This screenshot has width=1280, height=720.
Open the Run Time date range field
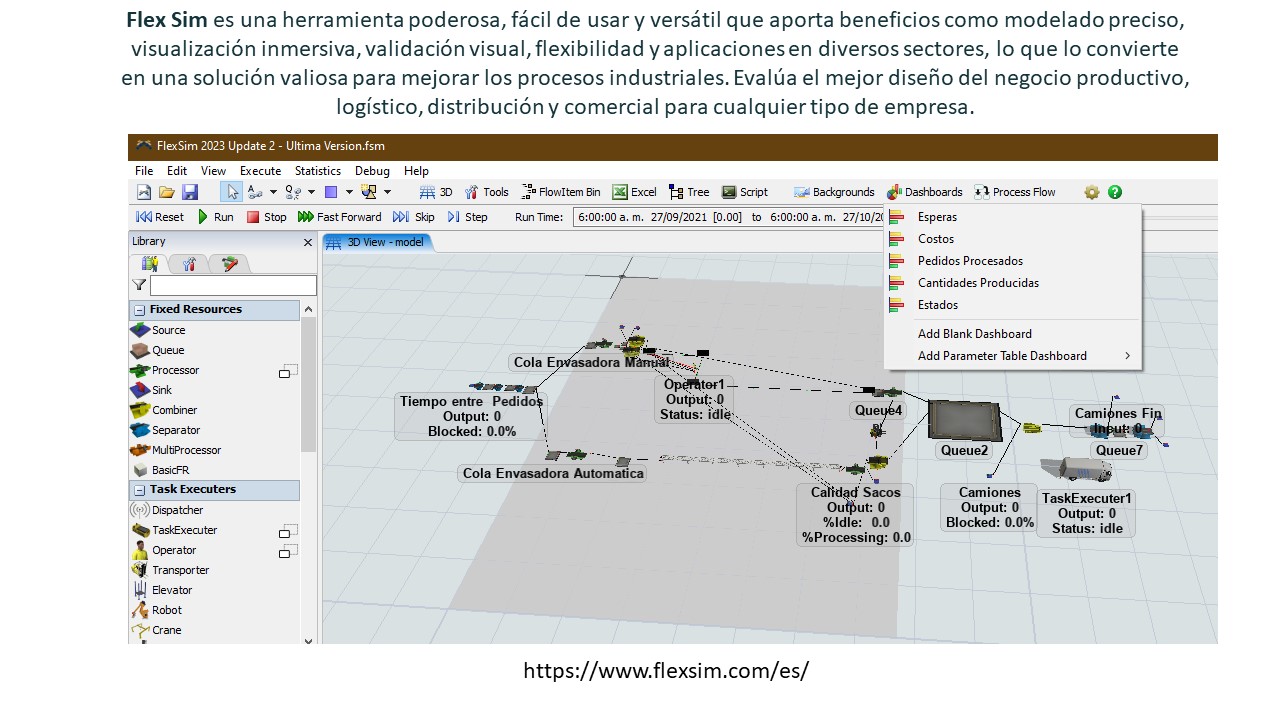click(x=727, y=217)
